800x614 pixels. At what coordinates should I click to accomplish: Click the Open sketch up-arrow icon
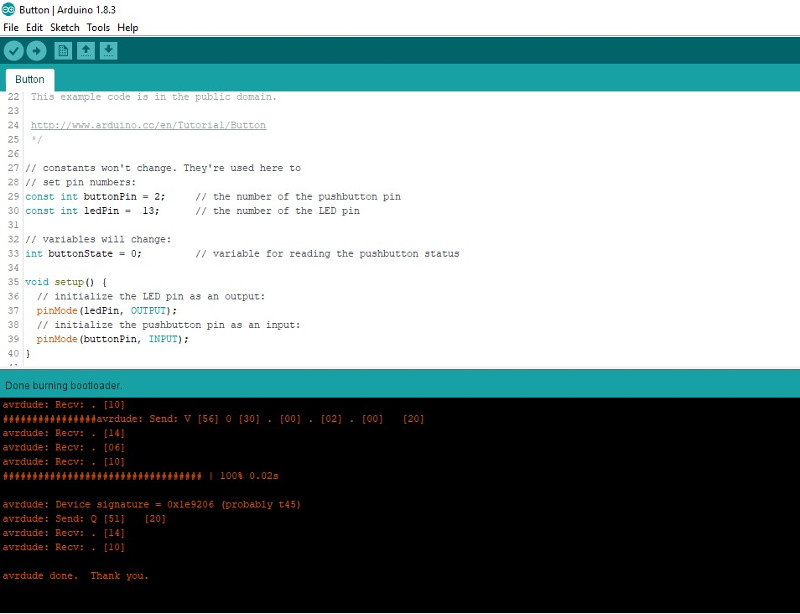(x=86, y=51)
